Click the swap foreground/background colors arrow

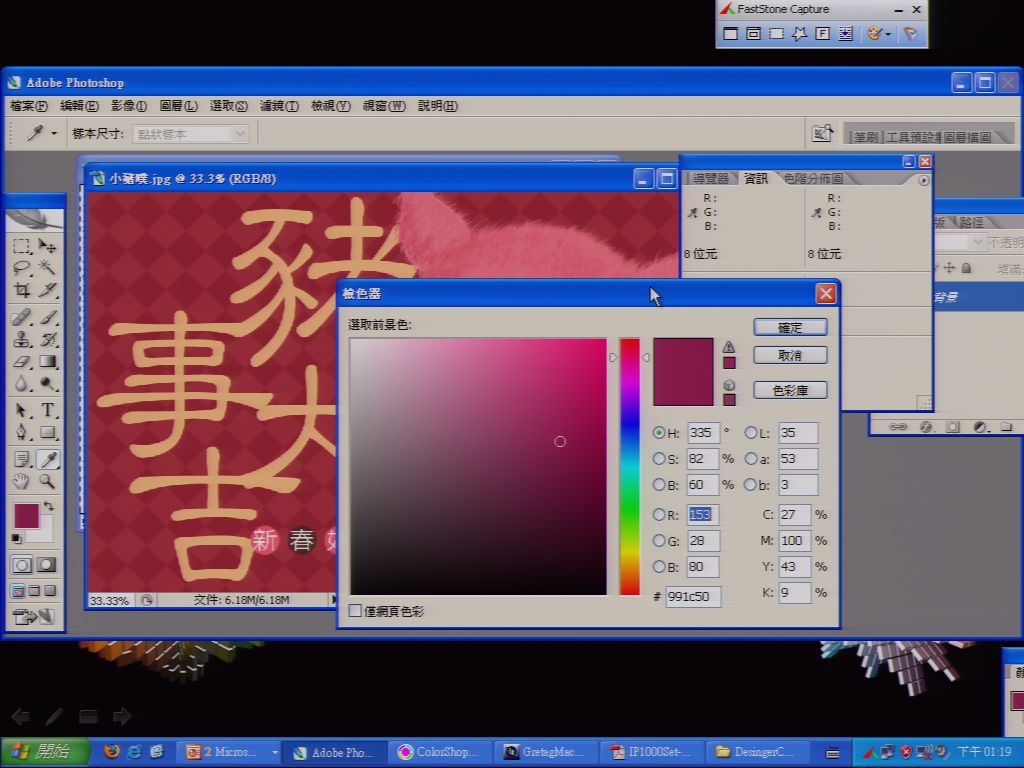pyautogui.click(x=48, y=506)
